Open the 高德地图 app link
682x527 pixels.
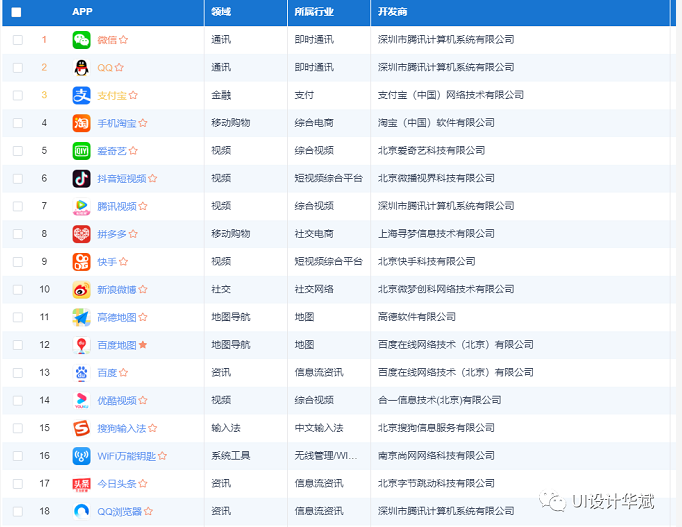click(117, 317)
